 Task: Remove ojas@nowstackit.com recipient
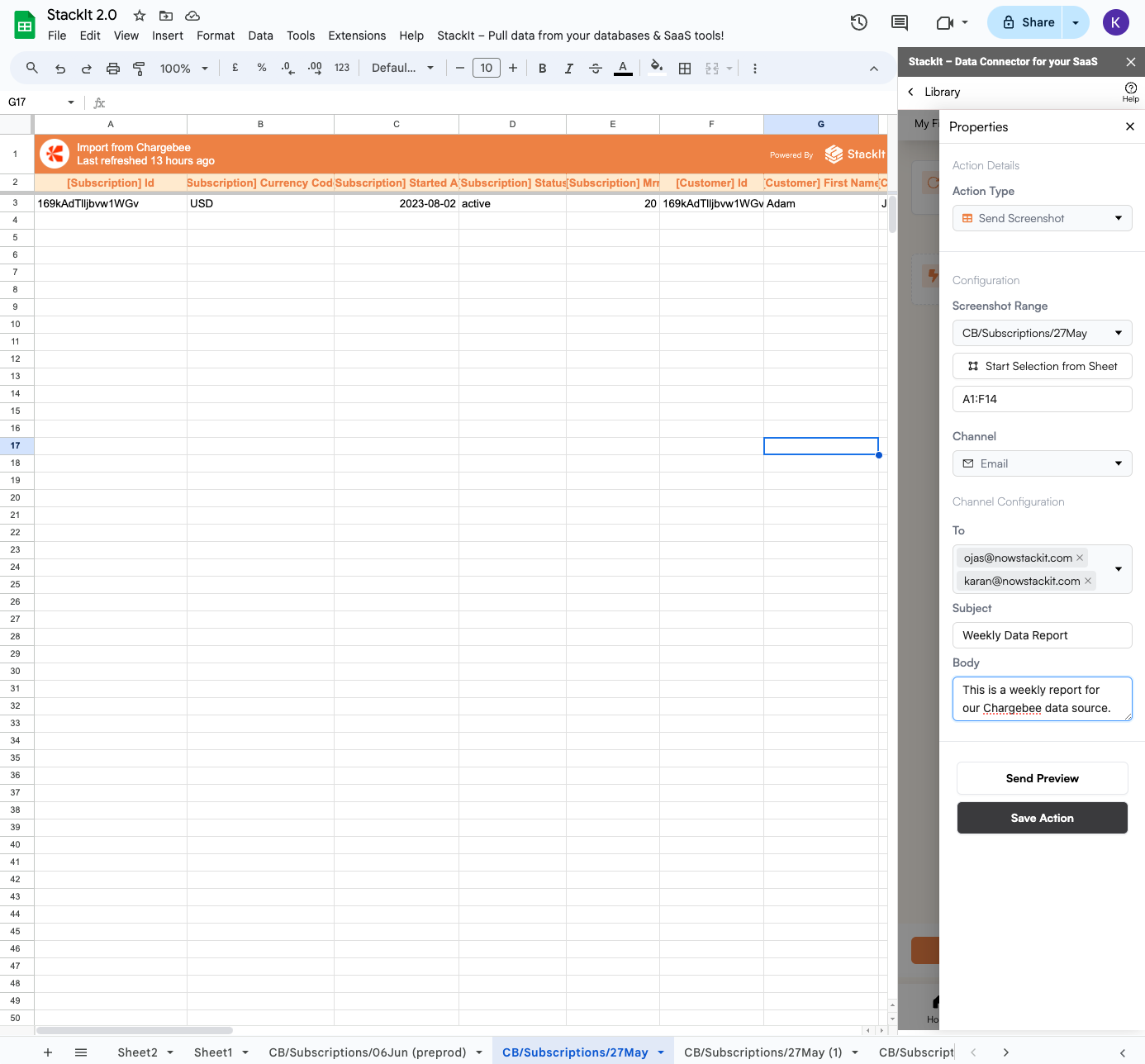point(1080,558)
